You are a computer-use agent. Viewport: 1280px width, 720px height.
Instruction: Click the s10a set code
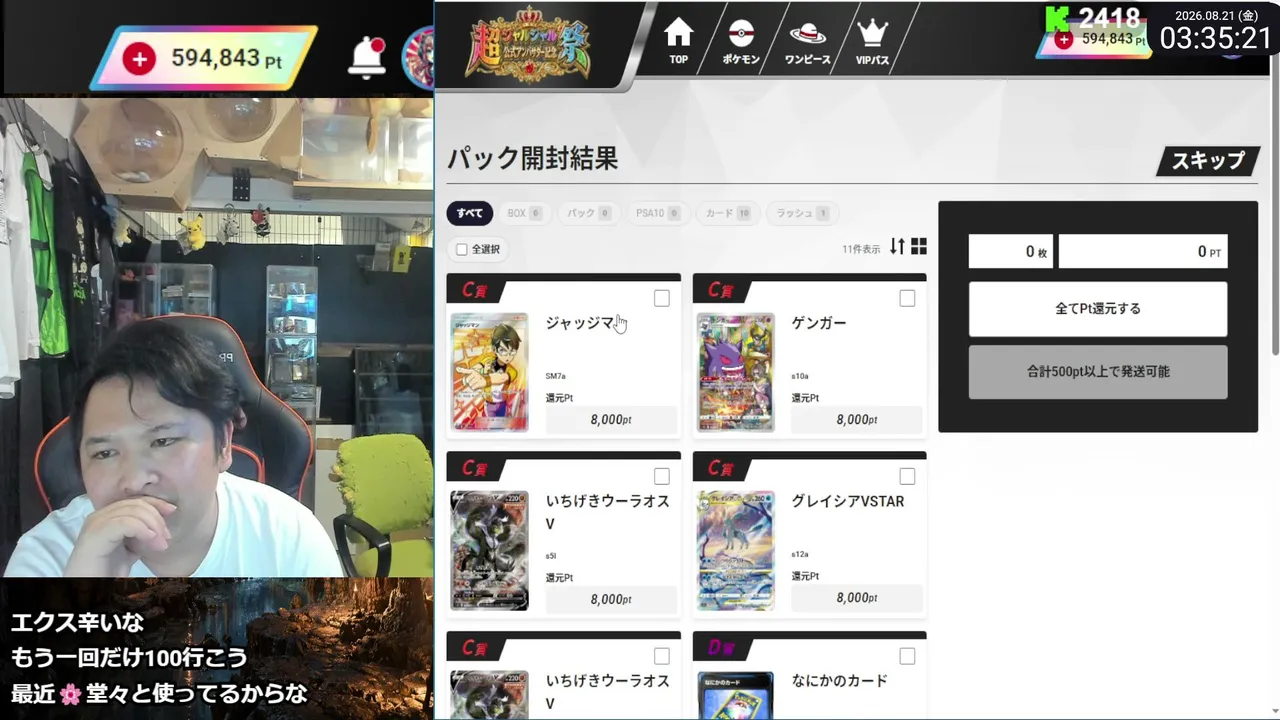[x=800, y=376]
